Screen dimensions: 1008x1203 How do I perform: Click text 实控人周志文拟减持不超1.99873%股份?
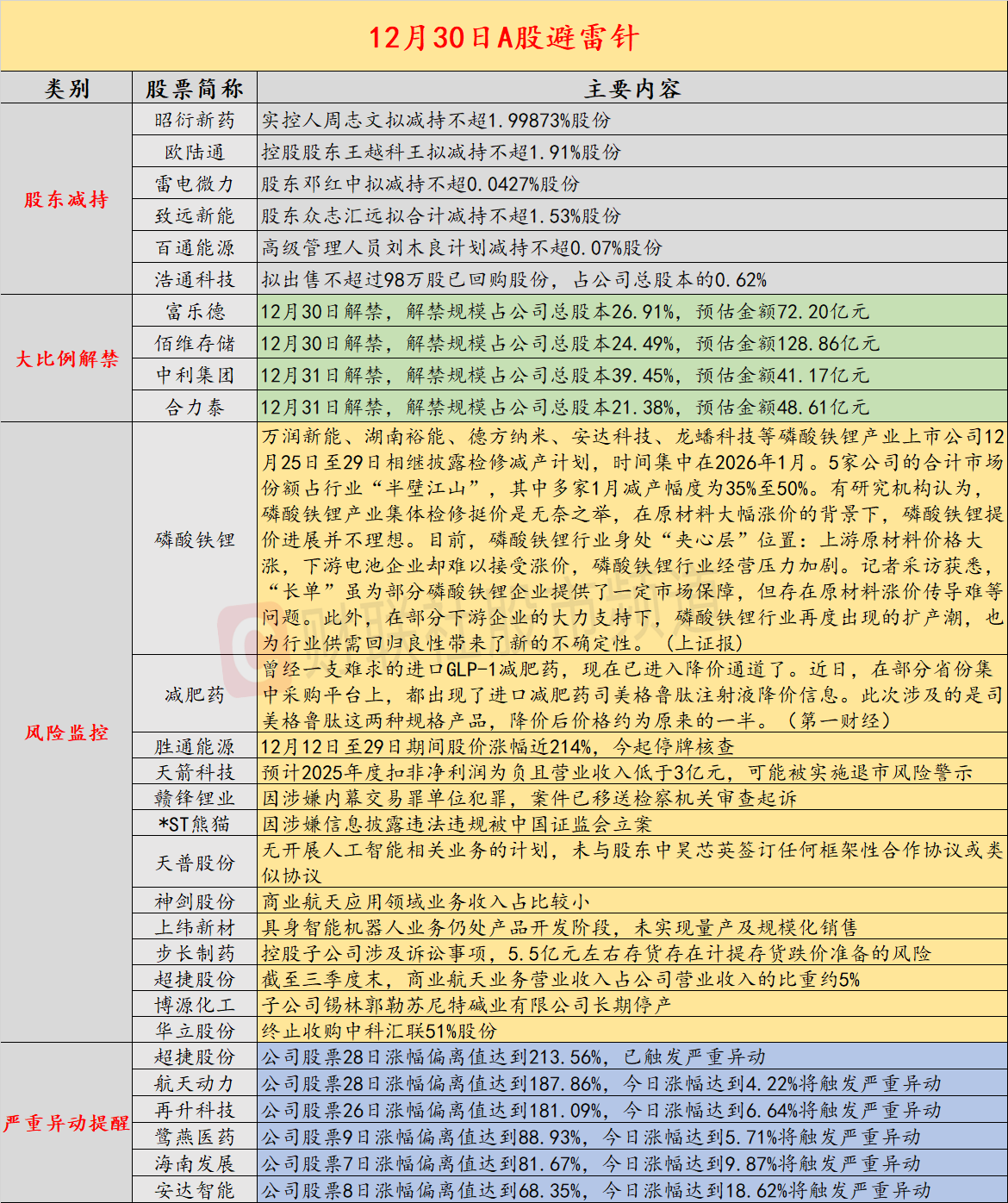(436, 121)
